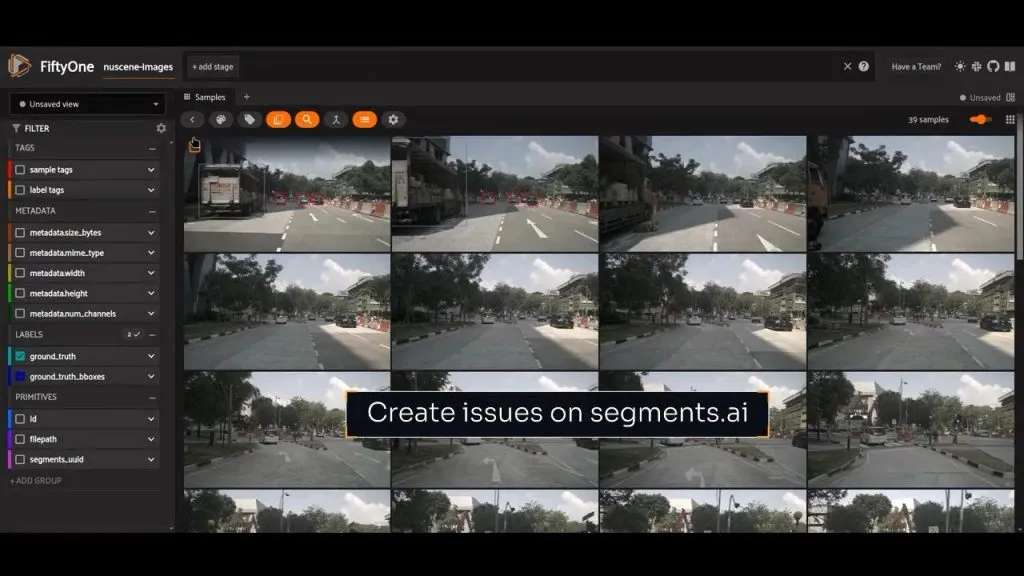Enable metadata.size_bytes checkbox
The image size is (1024, 576).
pyautogui.click(x=20, y=232)
